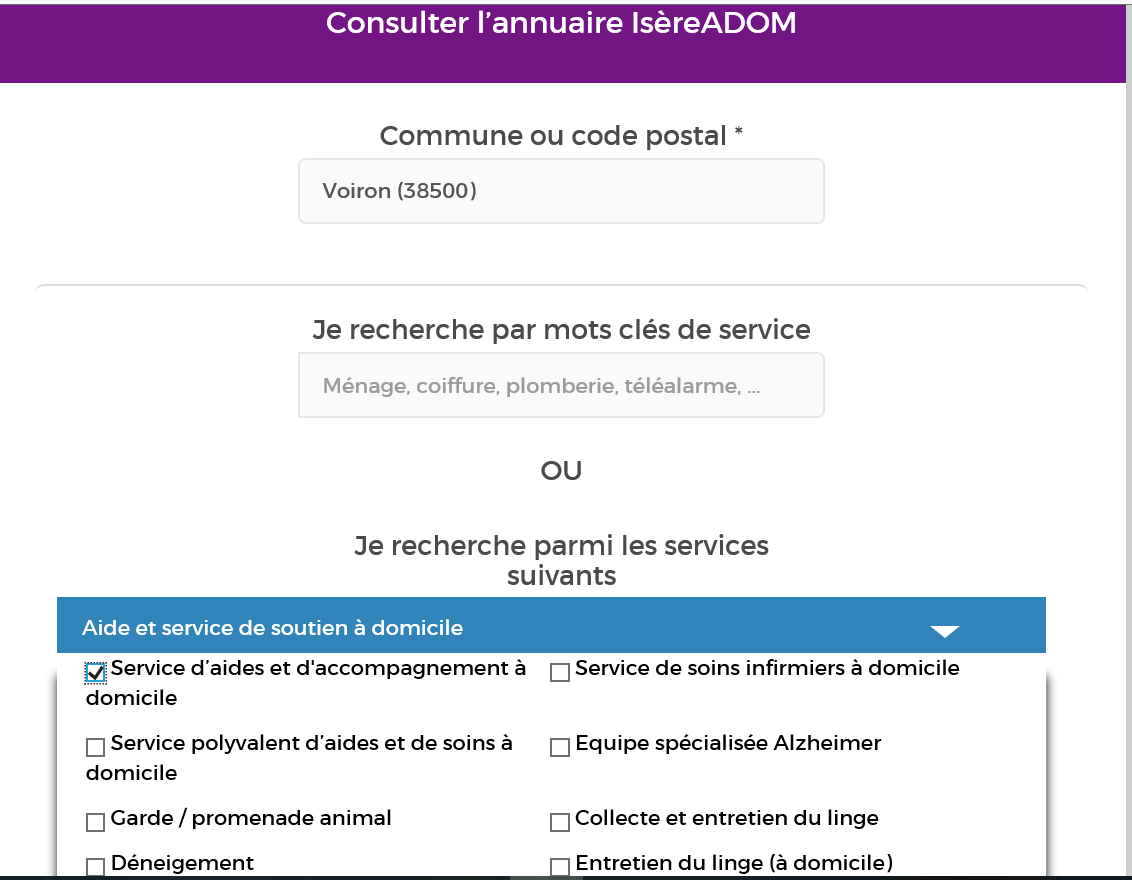Focus the keyword field with Ménage, coiffure placeholder
The image size is (1132, 880).
561,385
